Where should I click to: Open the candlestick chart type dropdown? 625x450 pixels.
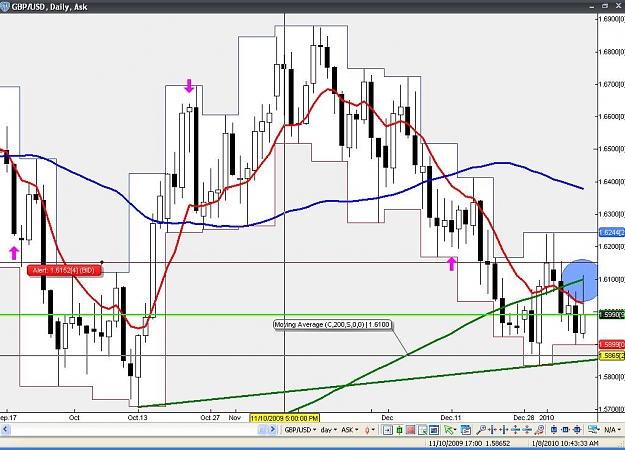369,430
